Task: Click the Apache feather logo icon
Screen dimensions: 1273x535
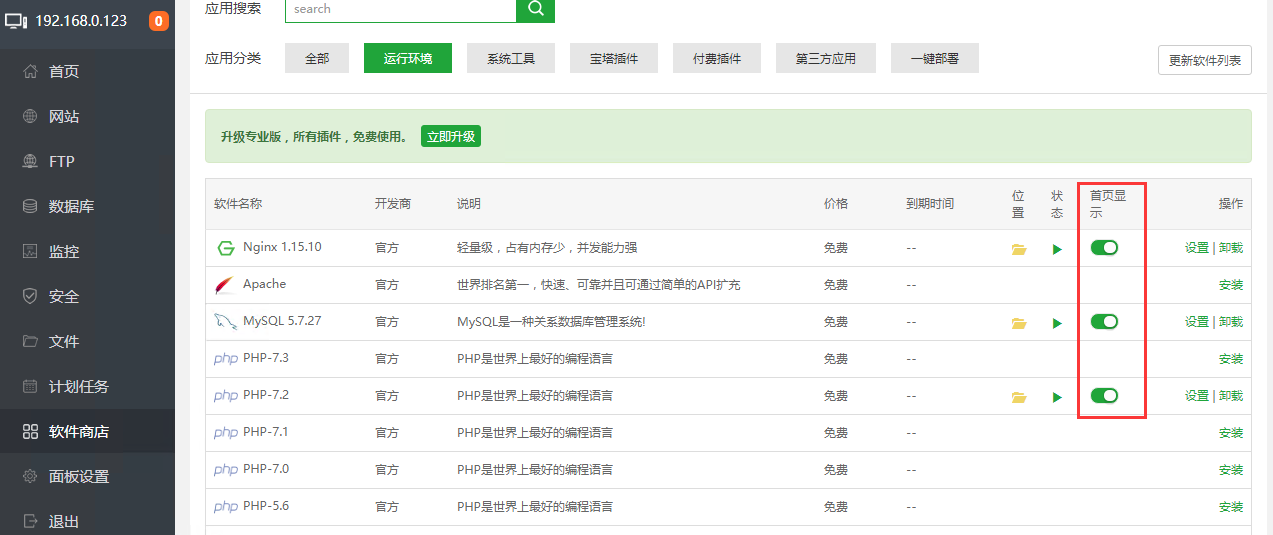Action: point(225,285)
